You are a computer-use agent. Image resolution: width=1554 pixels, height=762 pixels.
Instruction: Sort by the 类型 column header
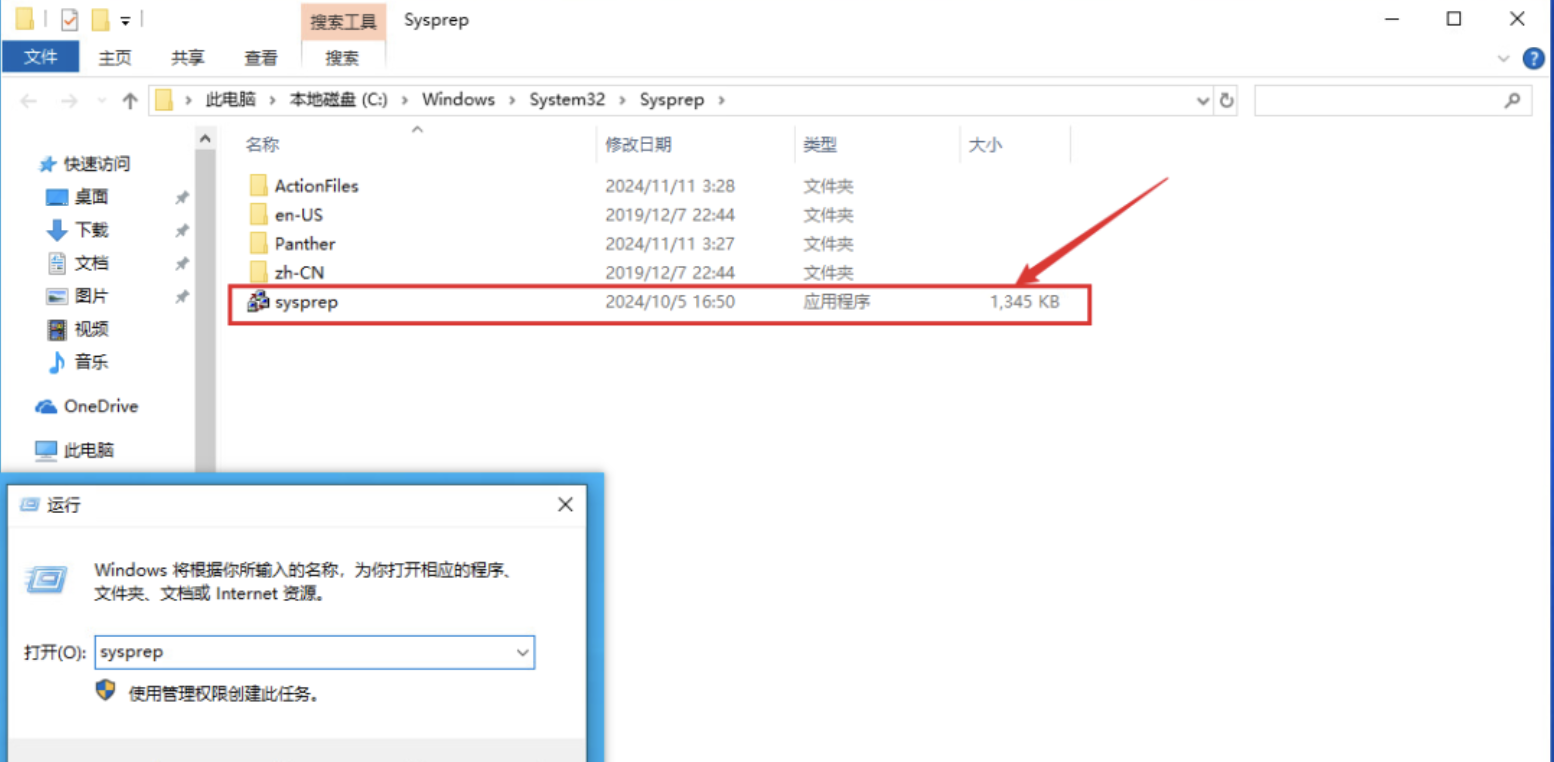click(820, 145)
